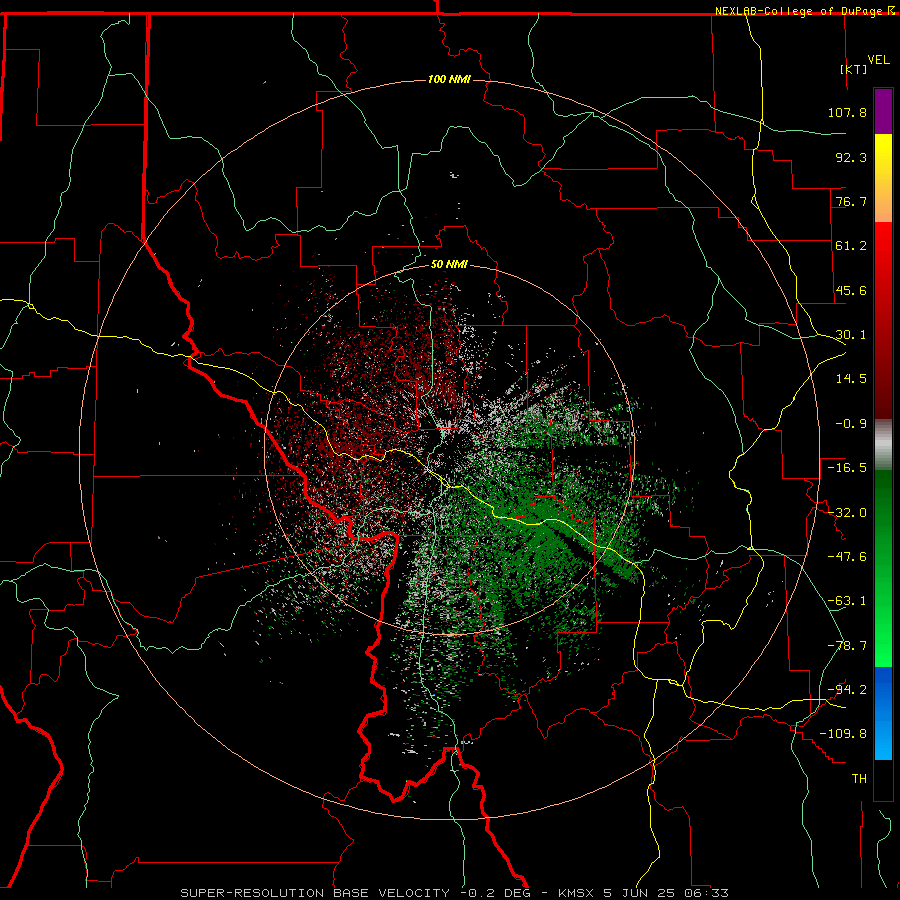Click the 30.1 velocity scale value
Image resolution: width=900 pixels, height=900 pixels.
click(x=851, y=335)
